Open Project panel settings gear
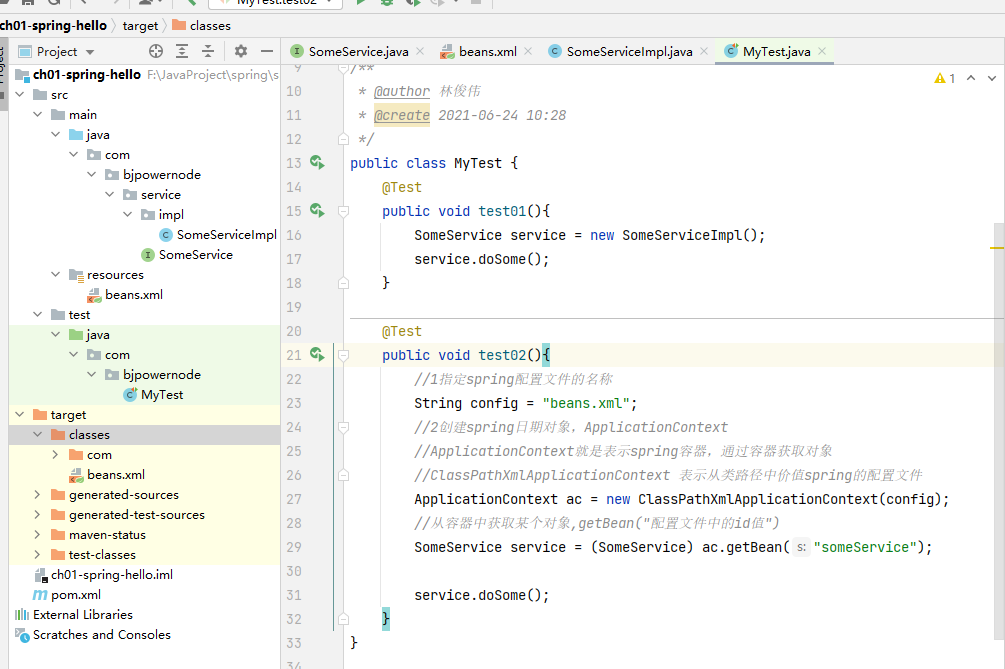Viewport: 1005px width, 669px height. 240,51
